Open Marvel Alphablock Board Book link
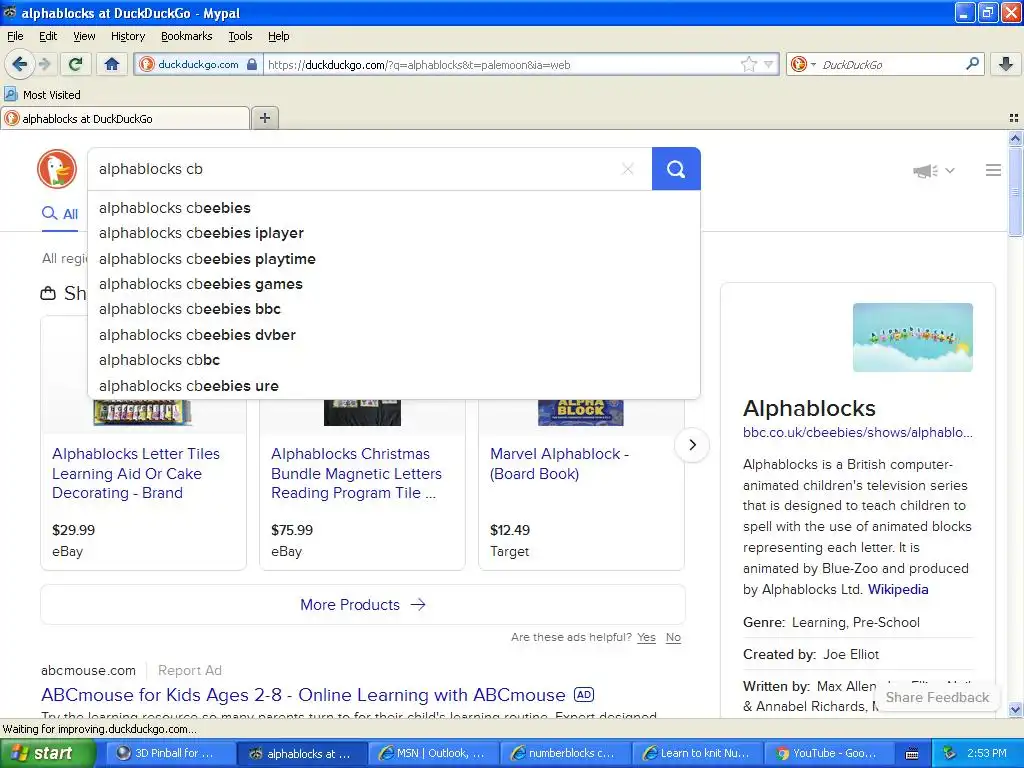The image size is (1024, 768). pos(559,464)
